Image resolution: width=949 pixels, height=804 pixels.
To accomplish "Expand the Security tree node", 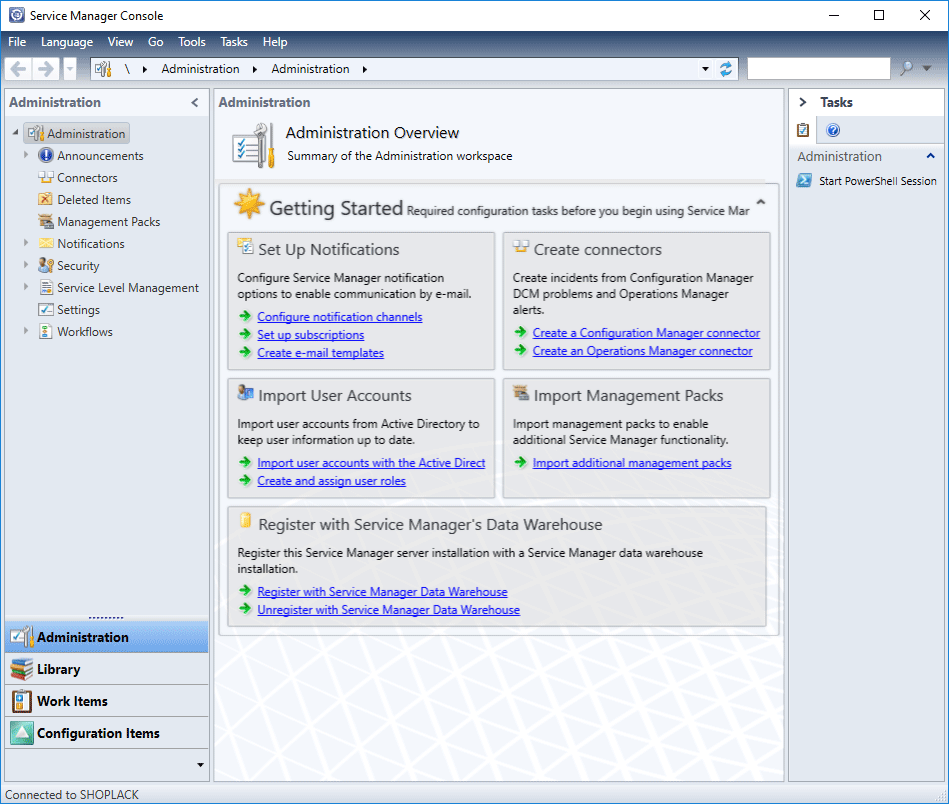I will (x=25, y=265).
